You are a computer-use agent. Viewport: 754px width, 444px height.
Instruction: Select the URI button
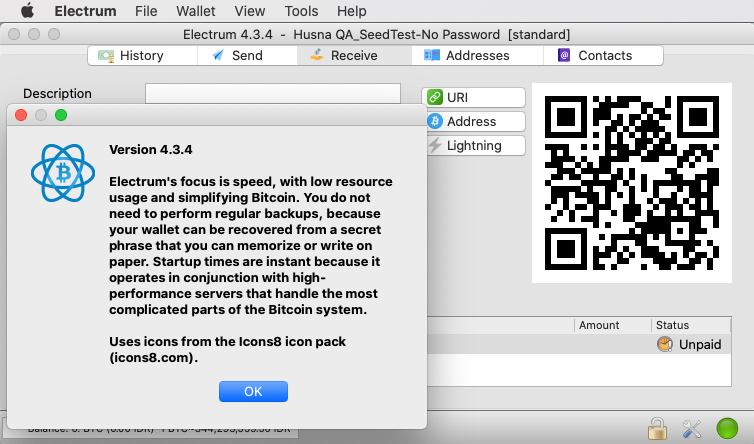[x=474, y=97]
